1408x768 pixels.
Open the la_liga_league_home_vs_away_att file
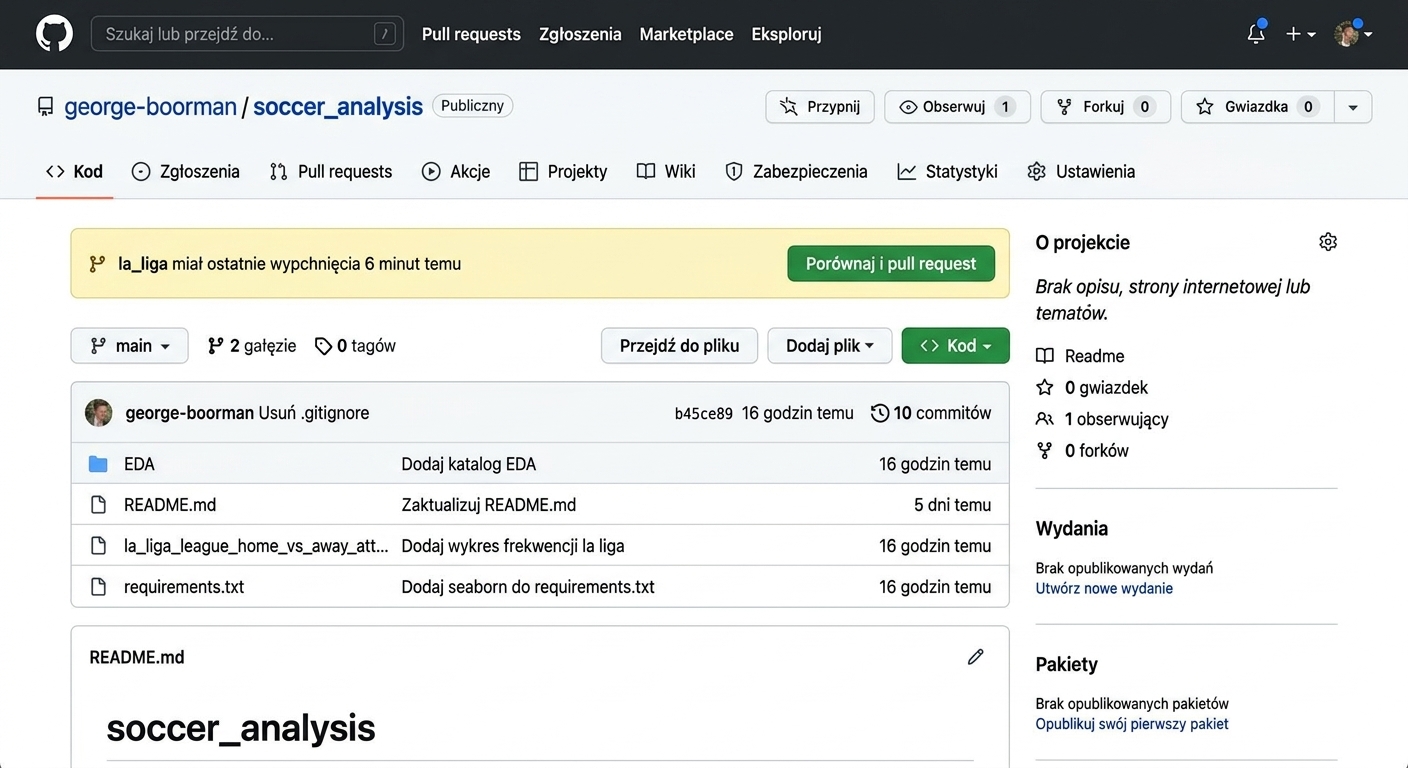(256, 546)
